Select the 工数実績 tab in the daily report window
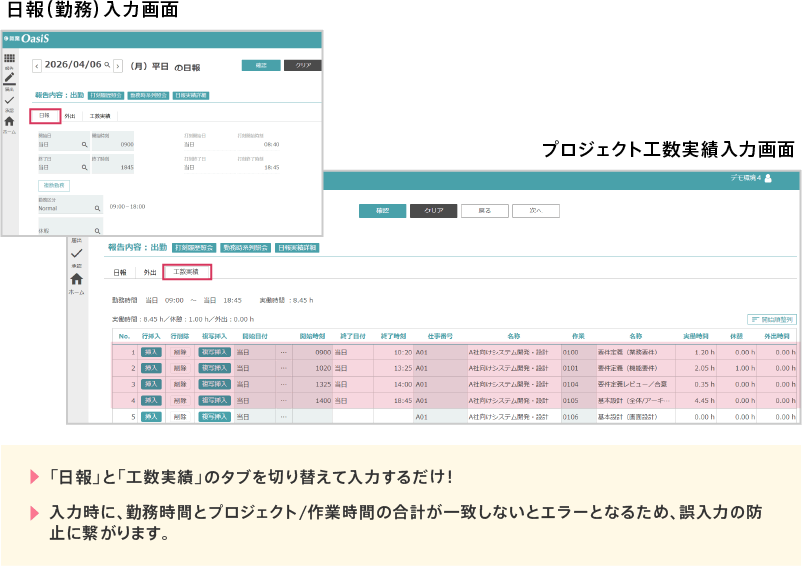This screenshot has height=566, width=802. click(100, 116)
